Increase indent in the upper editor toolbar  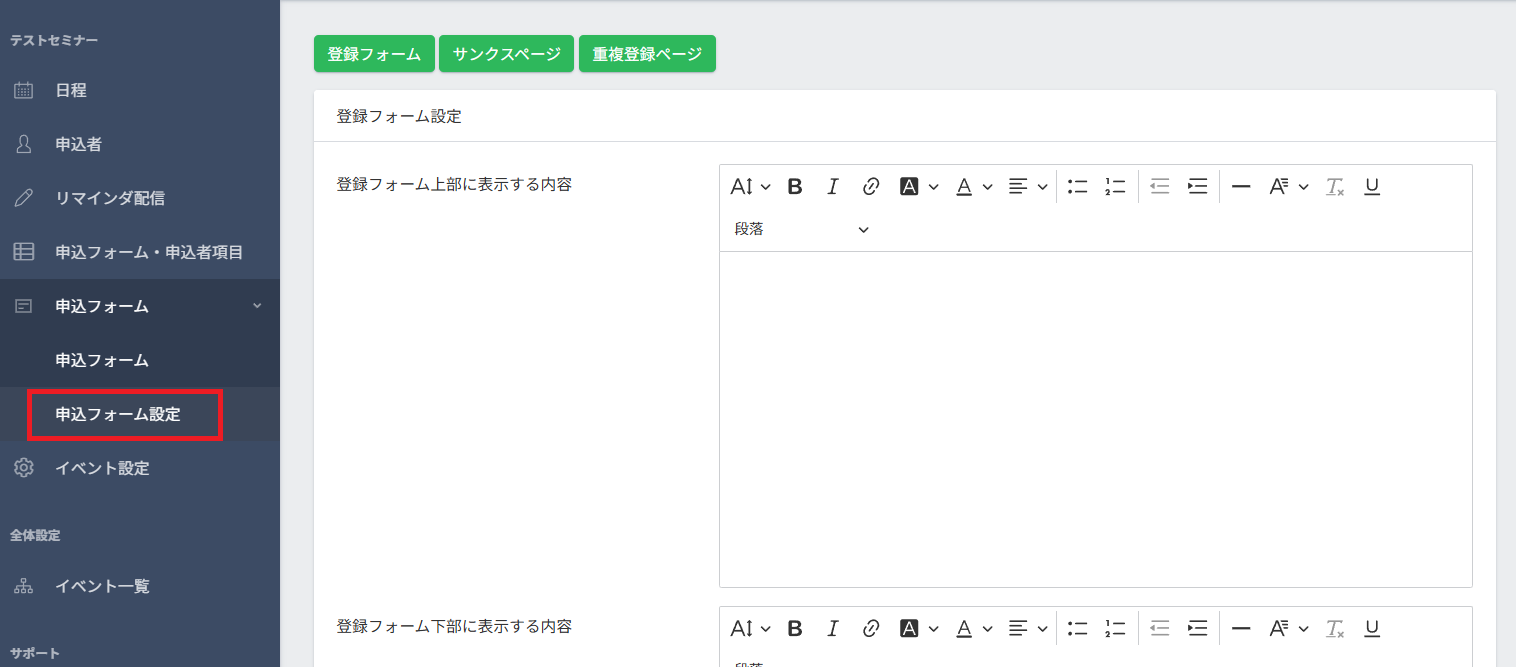coord(1197,186)
